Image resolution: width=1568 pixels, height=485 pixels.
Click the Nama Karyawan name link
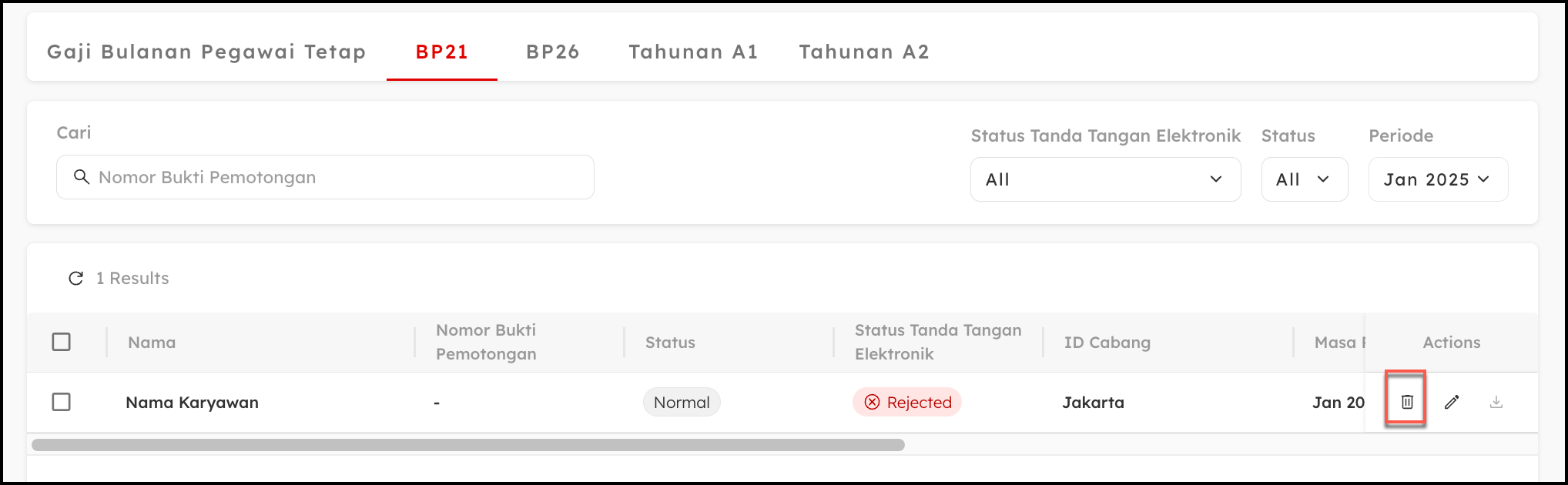pyautogui.click(x=193, y=403)
